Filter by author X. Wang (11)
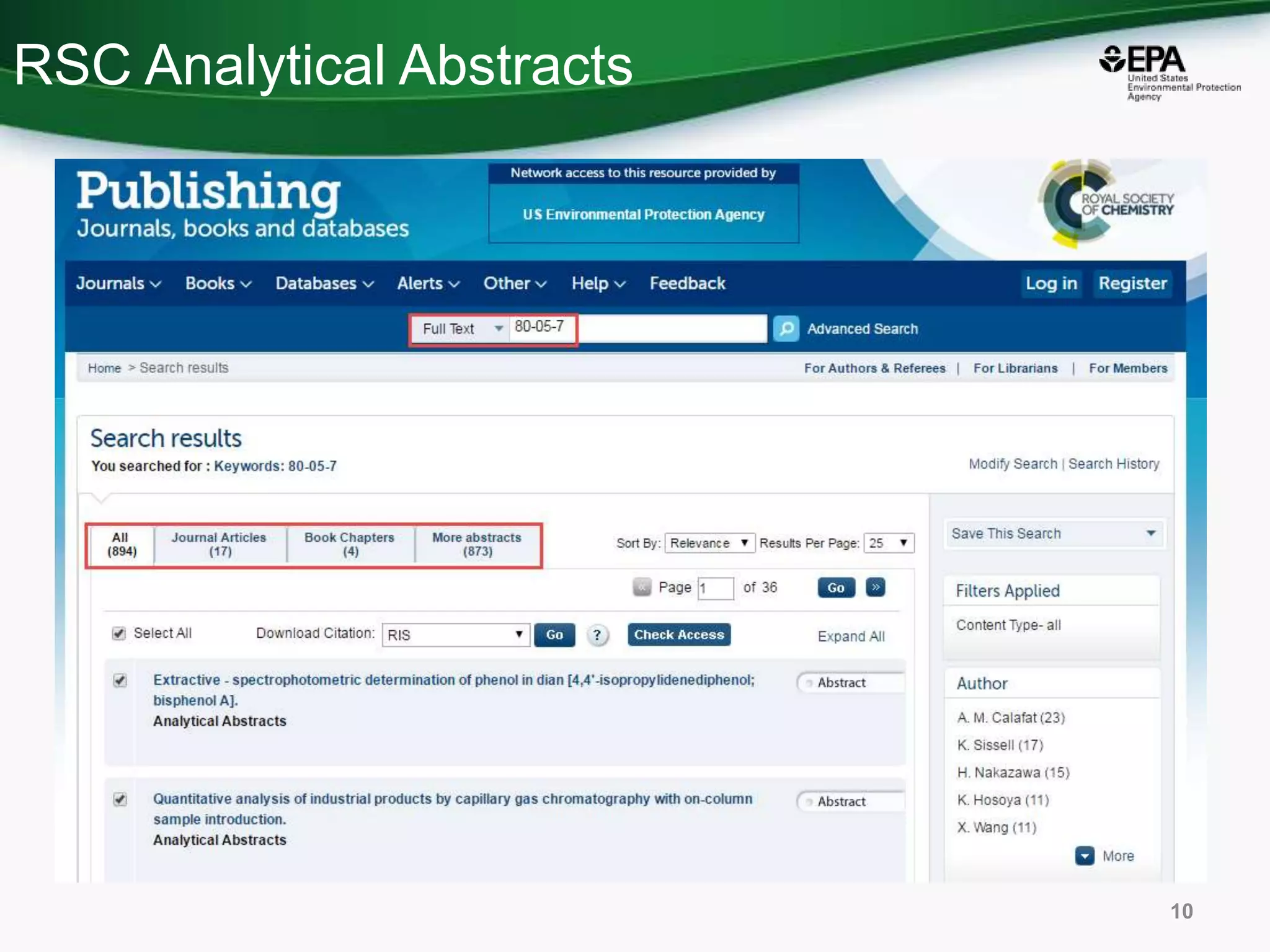Image resolution: width=1270 pixels, height=952 pixels. [997, 827]
